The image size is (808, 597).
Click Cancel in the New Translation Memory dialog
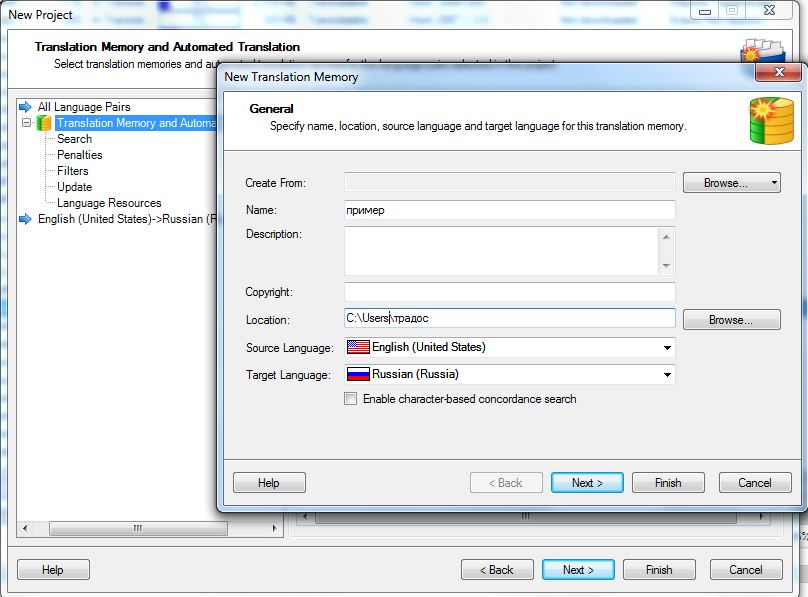pyautogui.click(x=755, y=483)
